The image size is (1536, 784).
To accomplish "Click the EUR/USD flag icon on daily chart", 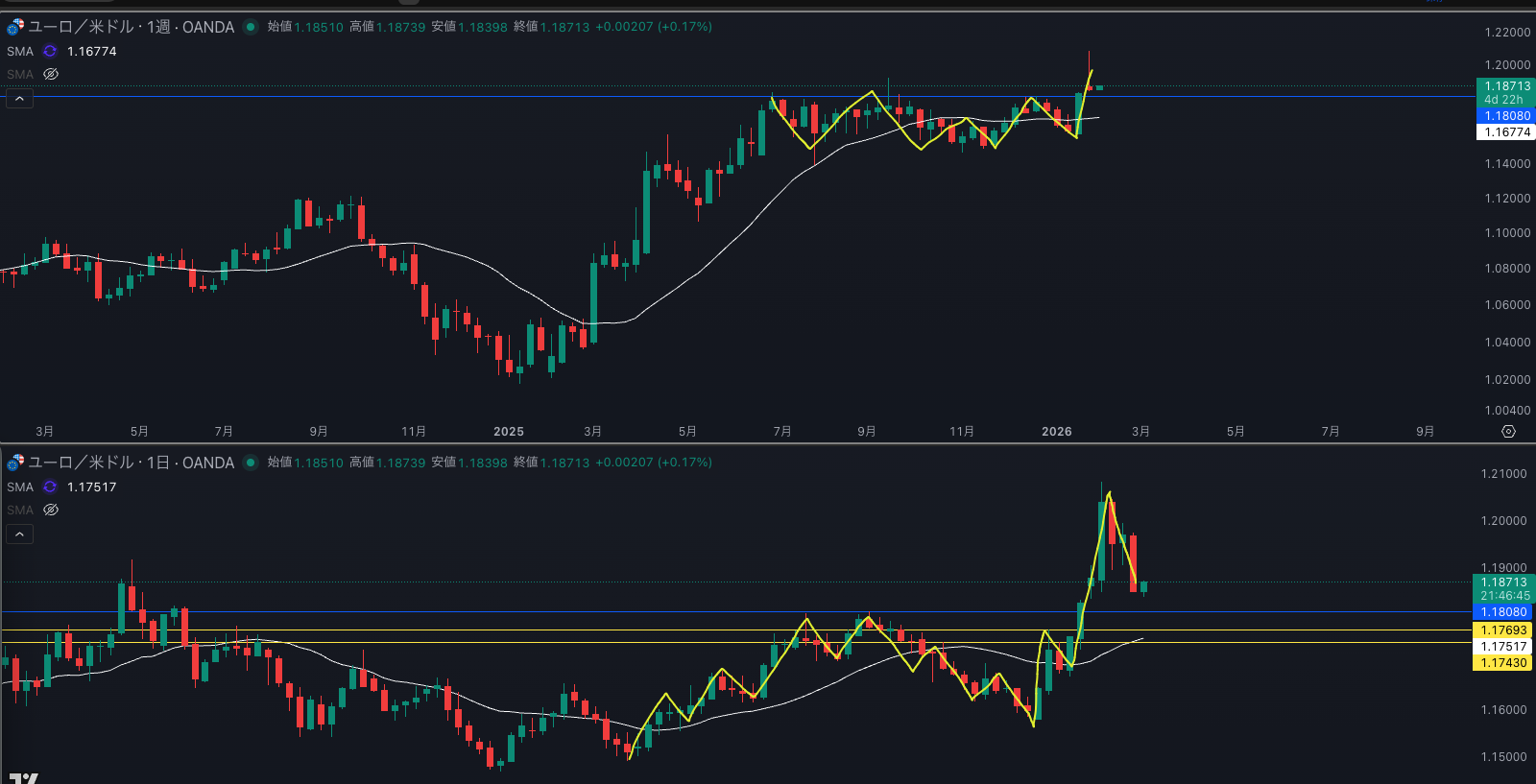I will click(x=15, y=463).
